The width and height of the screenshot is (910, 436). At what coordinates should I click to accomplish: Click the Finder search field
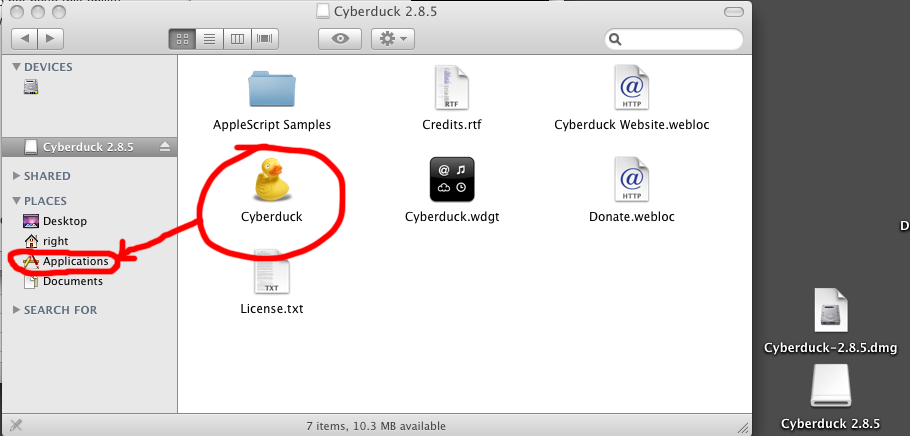tap(673, 39)
